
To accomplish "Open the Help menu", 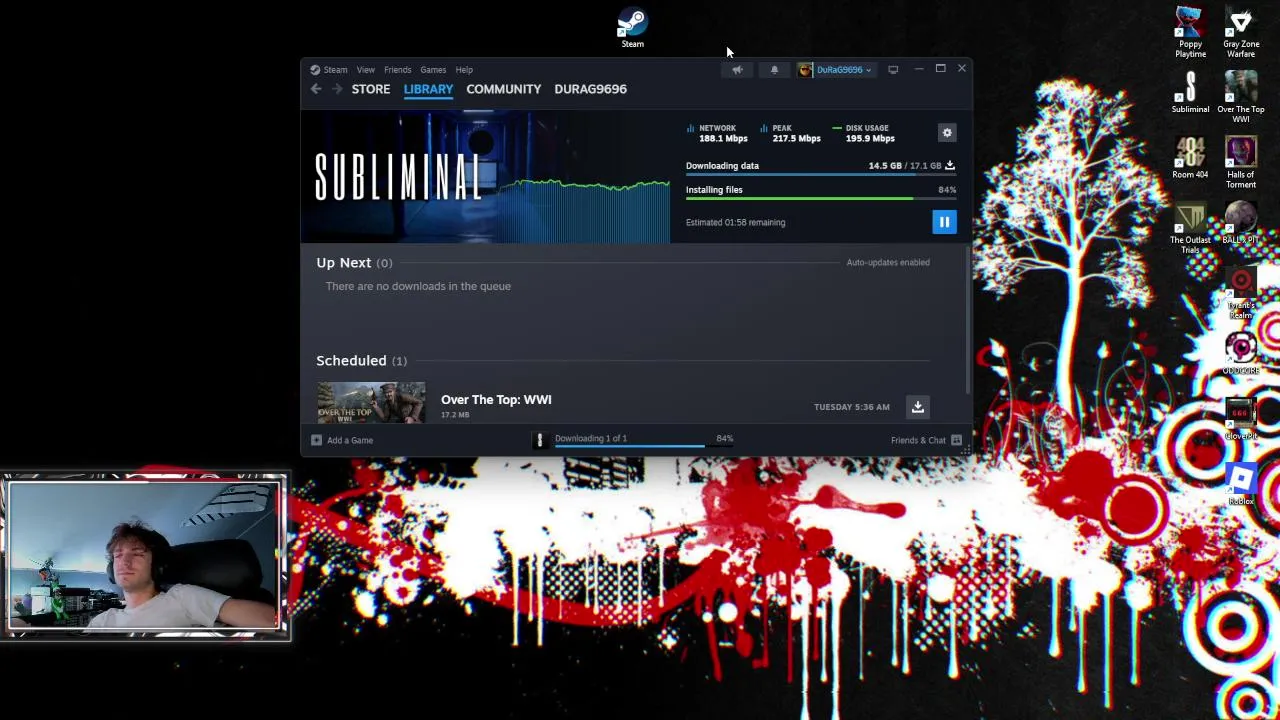I will [x=464, y=70].
